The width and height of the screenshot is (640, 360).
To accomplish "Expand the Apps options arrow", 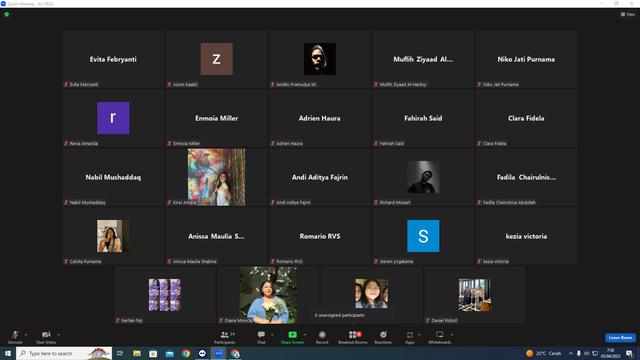I will pos(419,335).
